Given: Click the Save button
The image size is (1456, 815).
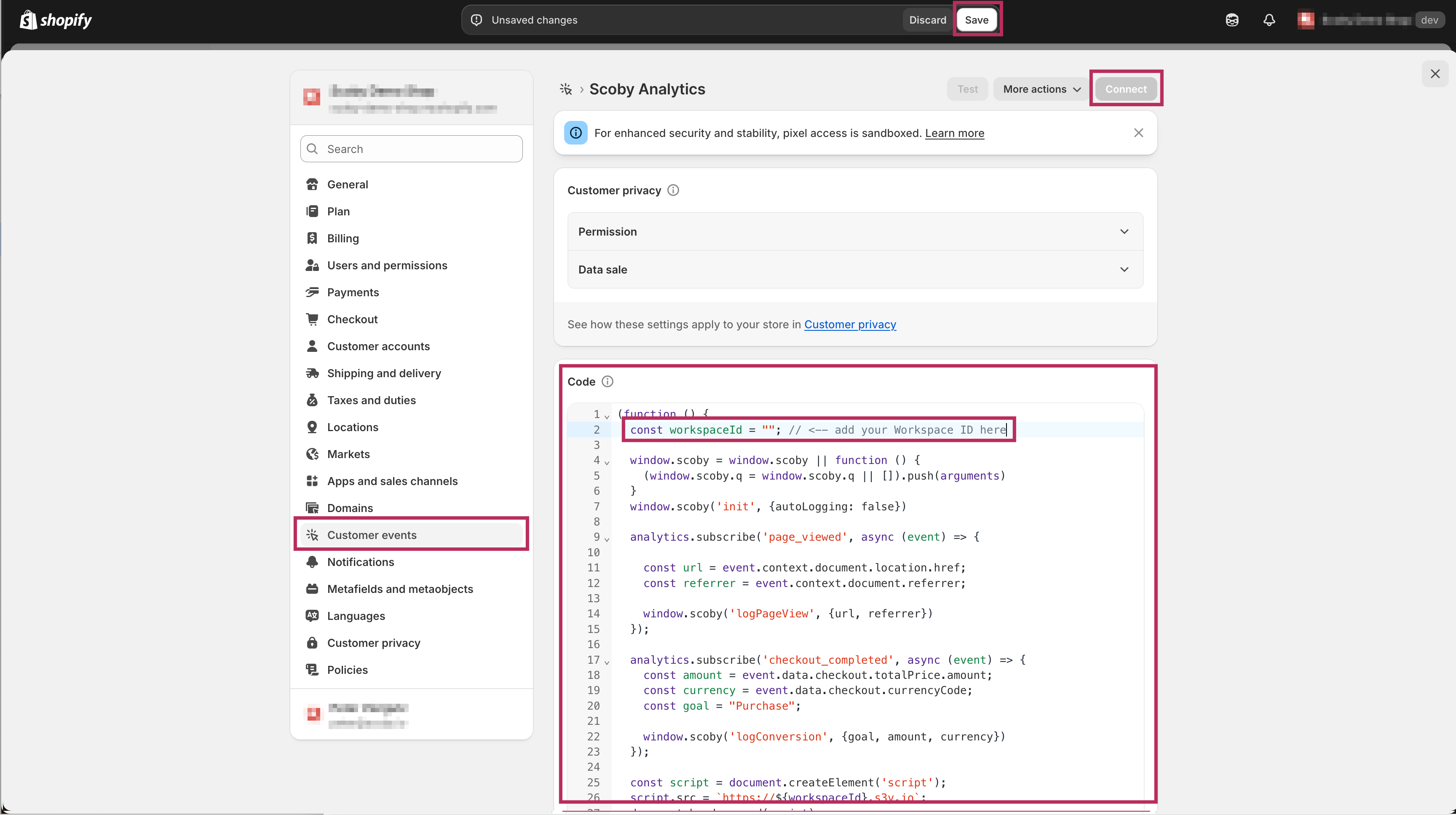Looking at the screenshot, I should [x=976, y=20].
